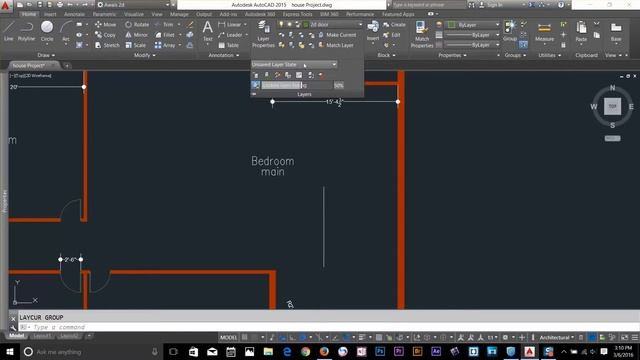Select the Arc tool
This screenshot has height=360, width=640.
[x=66, y=31]
